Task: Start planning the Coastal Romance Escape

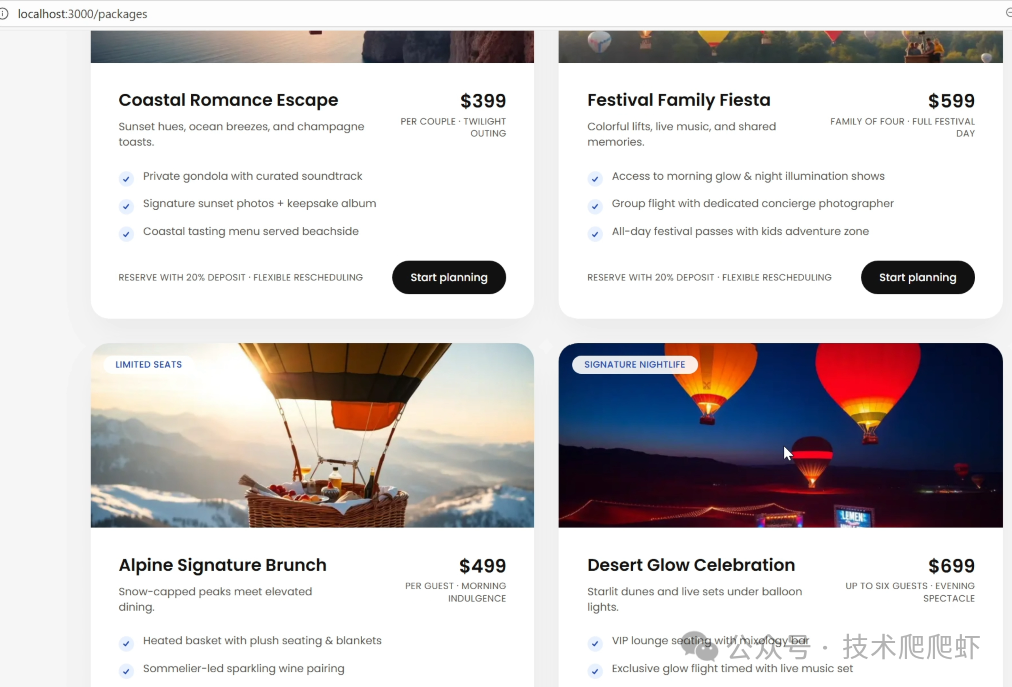Action: pyautogui.click(x=449, y=277)
